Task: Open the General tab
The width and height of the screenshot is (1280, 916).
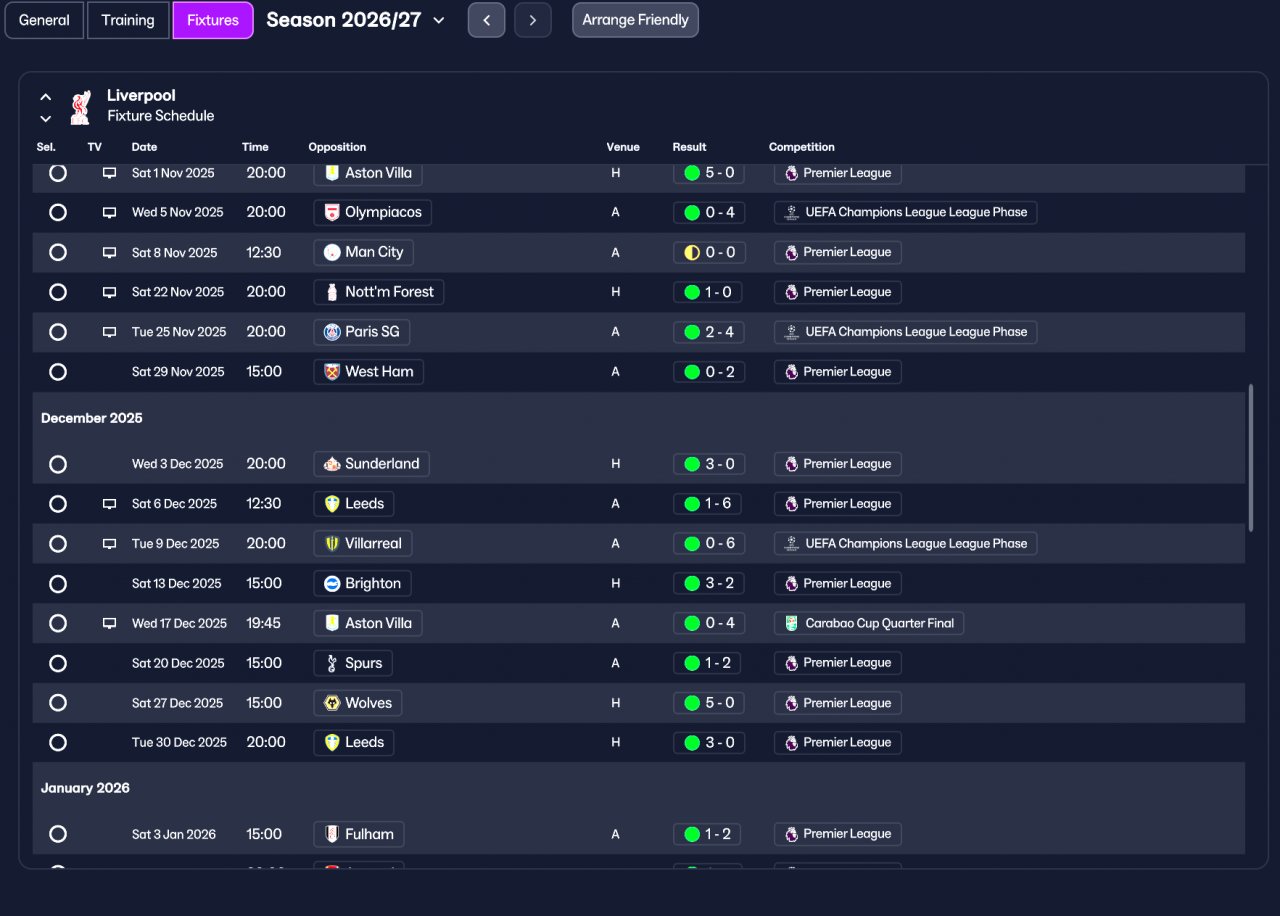Action: 44,20
